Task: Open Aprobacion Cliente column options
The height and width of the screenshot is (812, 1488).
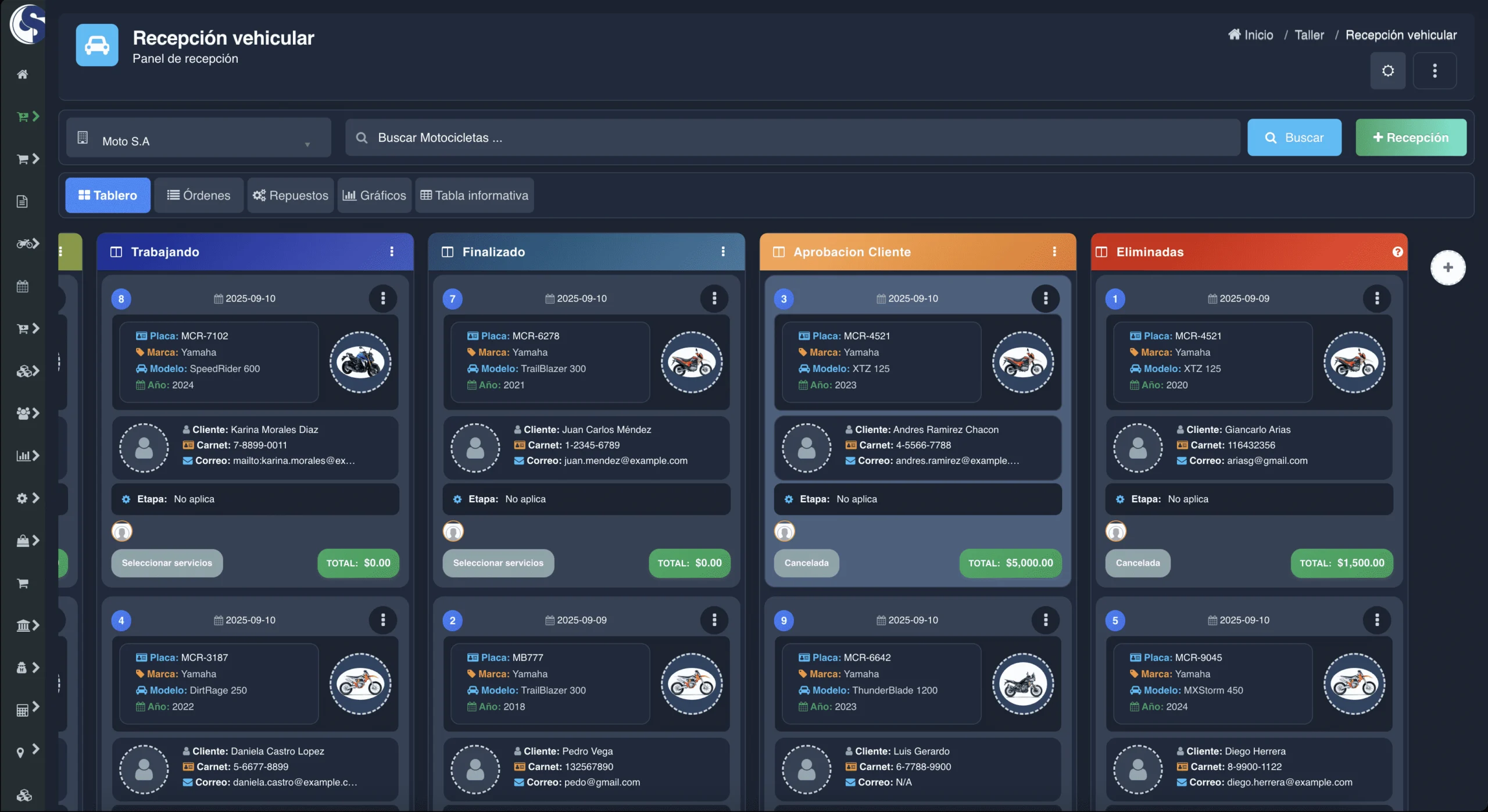Action: tap(1054, 252)
